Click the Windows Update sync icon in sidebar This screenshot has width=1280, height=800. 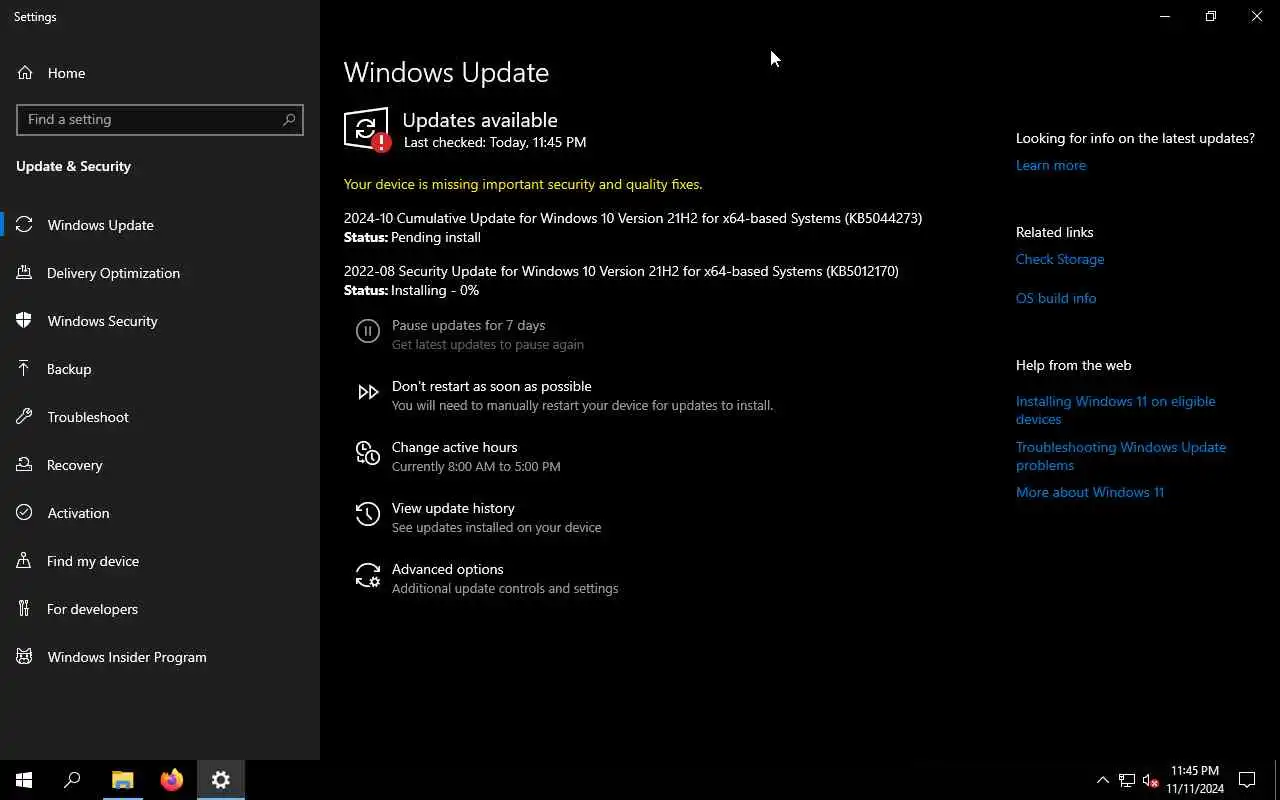tap(25, 225)
